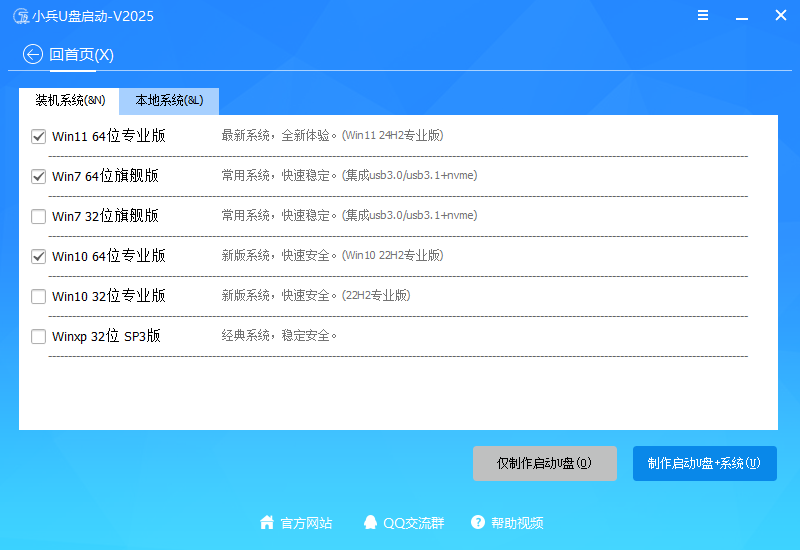
Task: Open the hamburger menu icon in title bar
Action: tap(703, 15)
